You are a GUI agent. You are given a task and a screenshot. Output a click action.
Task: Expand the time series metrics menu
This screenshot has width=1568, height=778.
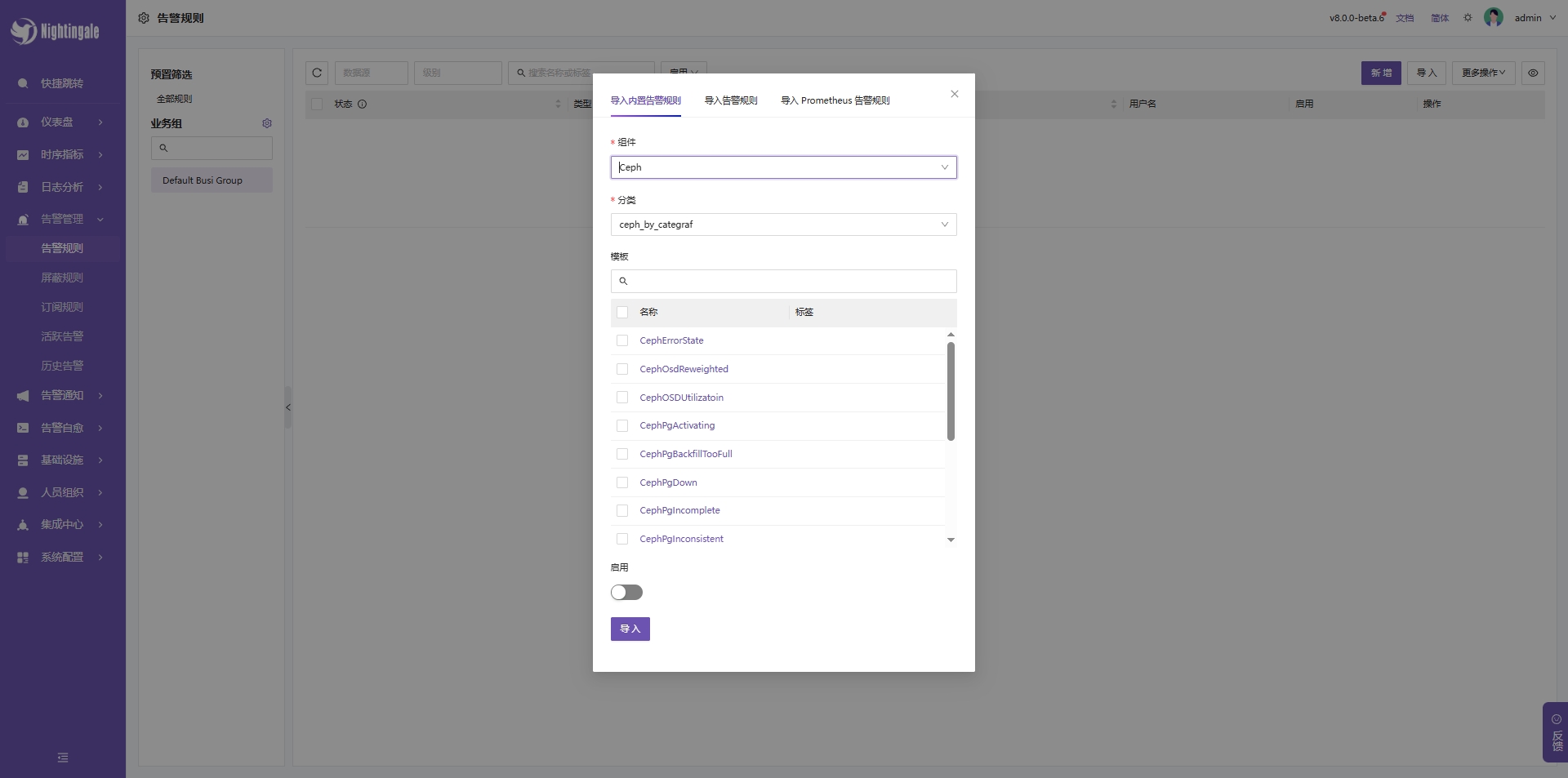click(100, 155)
